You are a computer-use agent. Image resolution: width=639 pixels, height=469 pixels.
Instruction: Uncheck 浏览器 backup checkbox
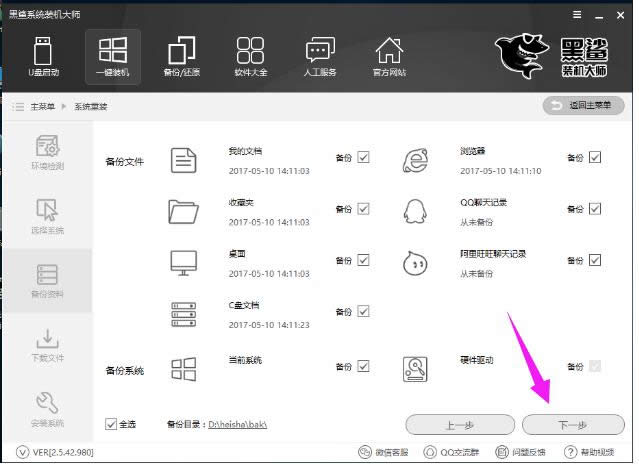pos(595,157)
